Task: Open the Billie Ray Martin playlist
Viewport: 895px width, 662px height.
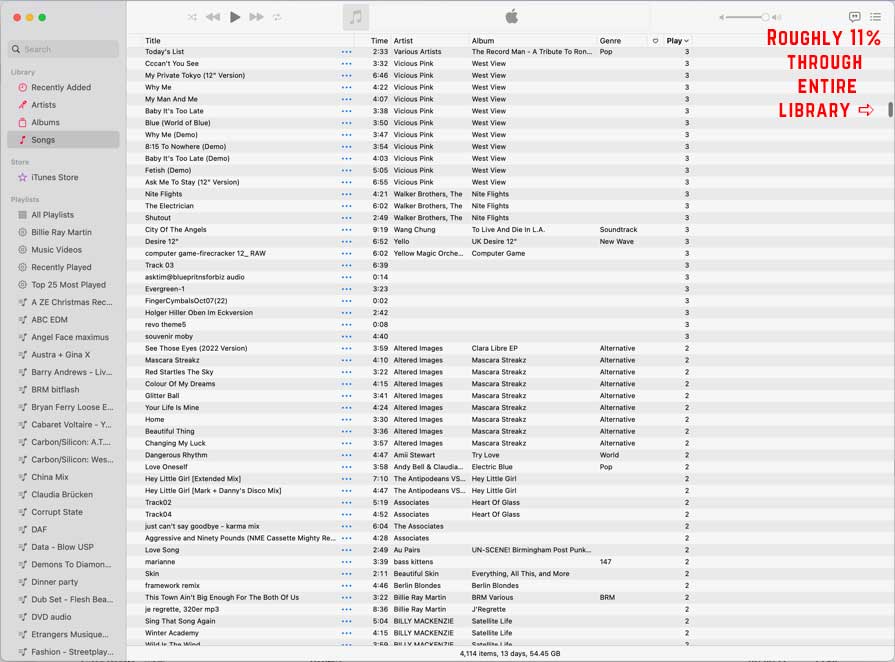Action: click(x=61, y=232)
